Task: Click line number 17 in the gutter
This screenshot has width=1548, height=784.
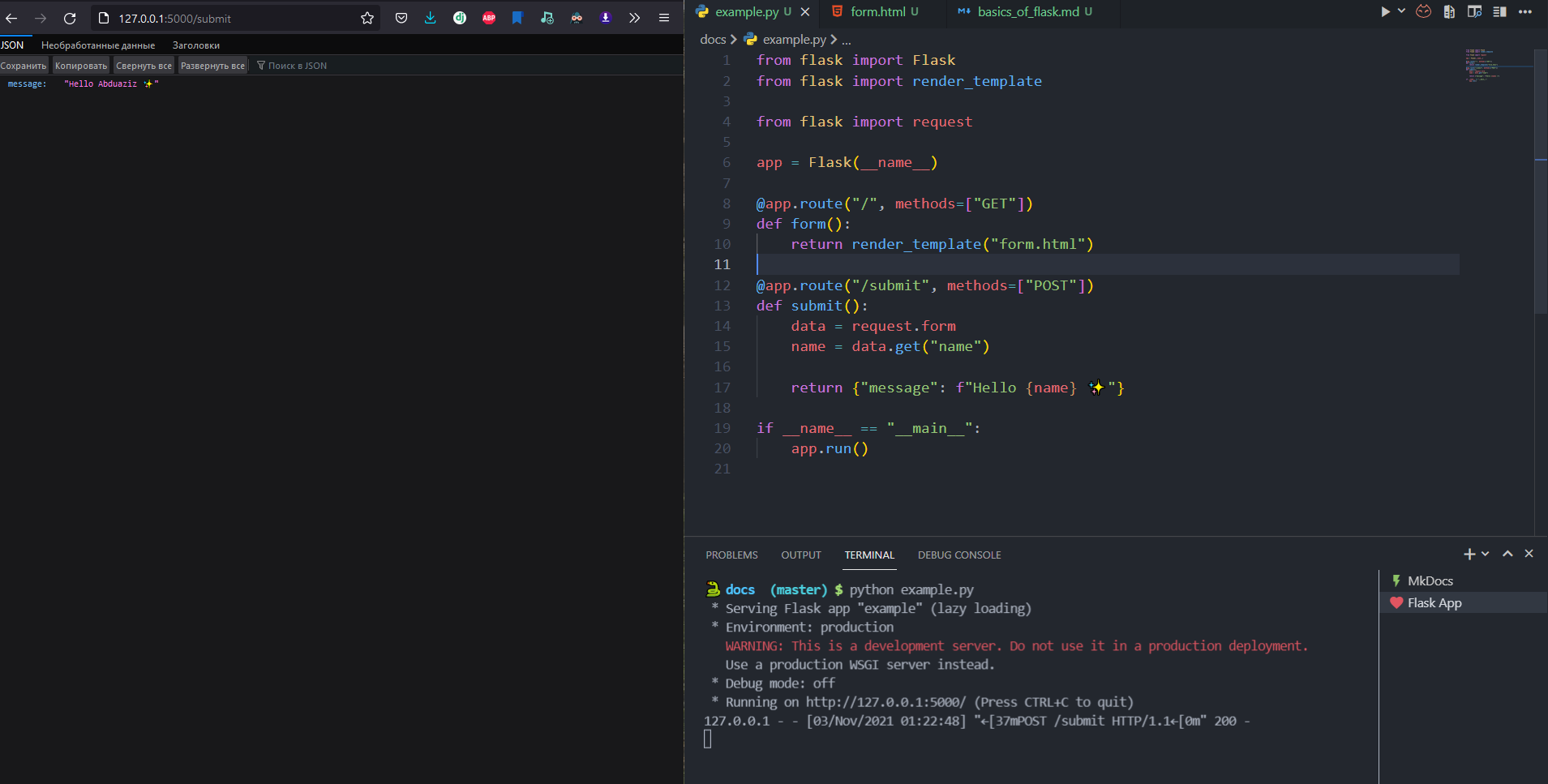Action: point(723,388)
